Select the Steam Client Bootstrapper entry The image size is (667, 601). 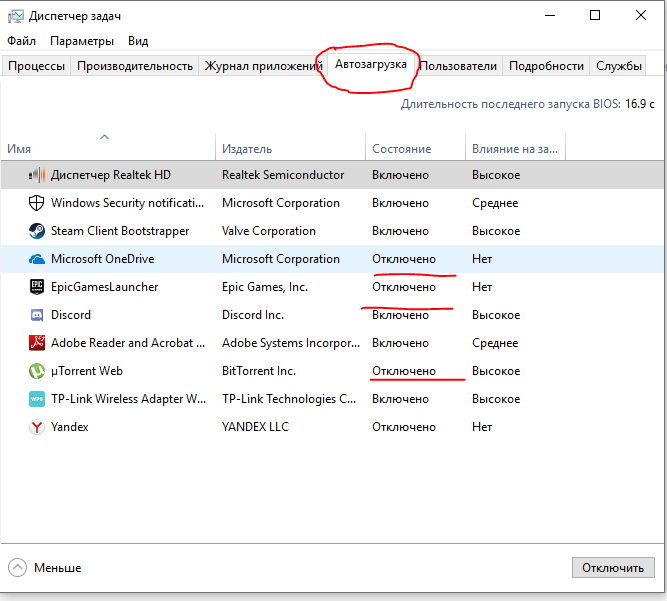point(120,231)
